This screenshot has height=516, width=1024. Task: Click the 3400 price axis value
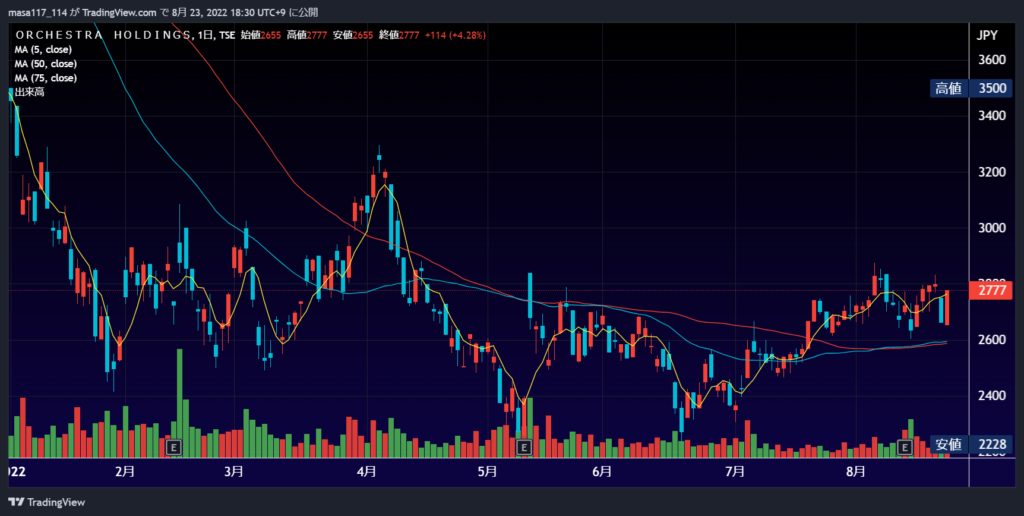coord(991,116)
